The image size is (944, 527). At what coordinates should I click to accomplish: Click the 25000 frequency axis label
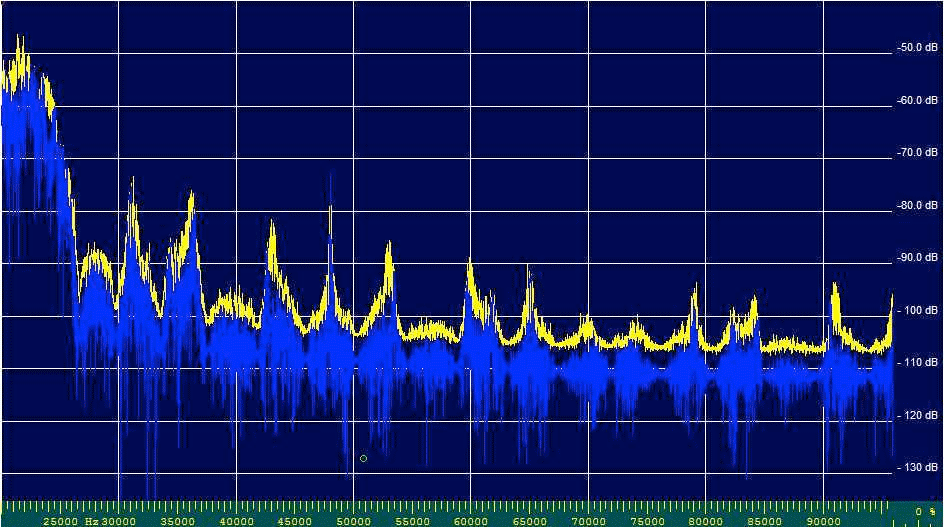(x=61, y=521)
